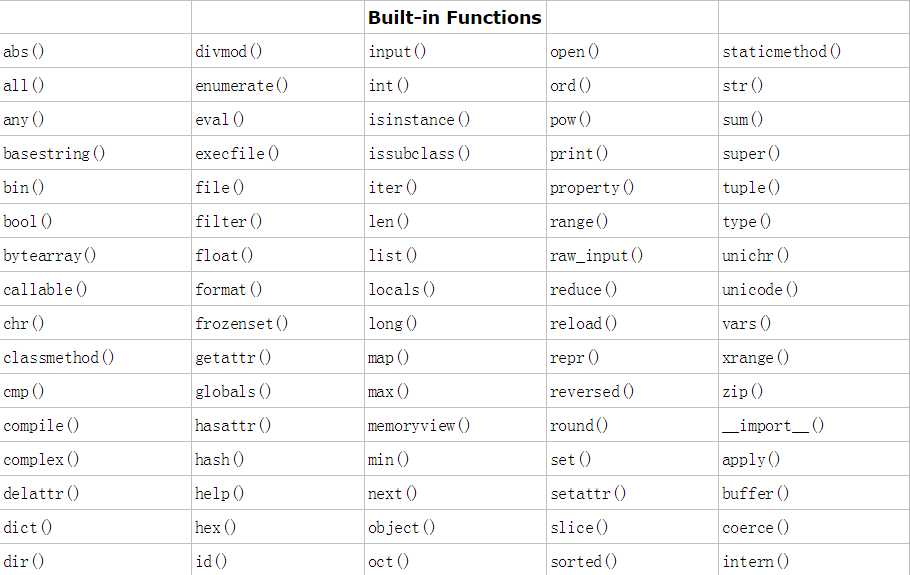Click the intern() function entry
Viewport: 910px width, 575px height.
coord(756,562)
